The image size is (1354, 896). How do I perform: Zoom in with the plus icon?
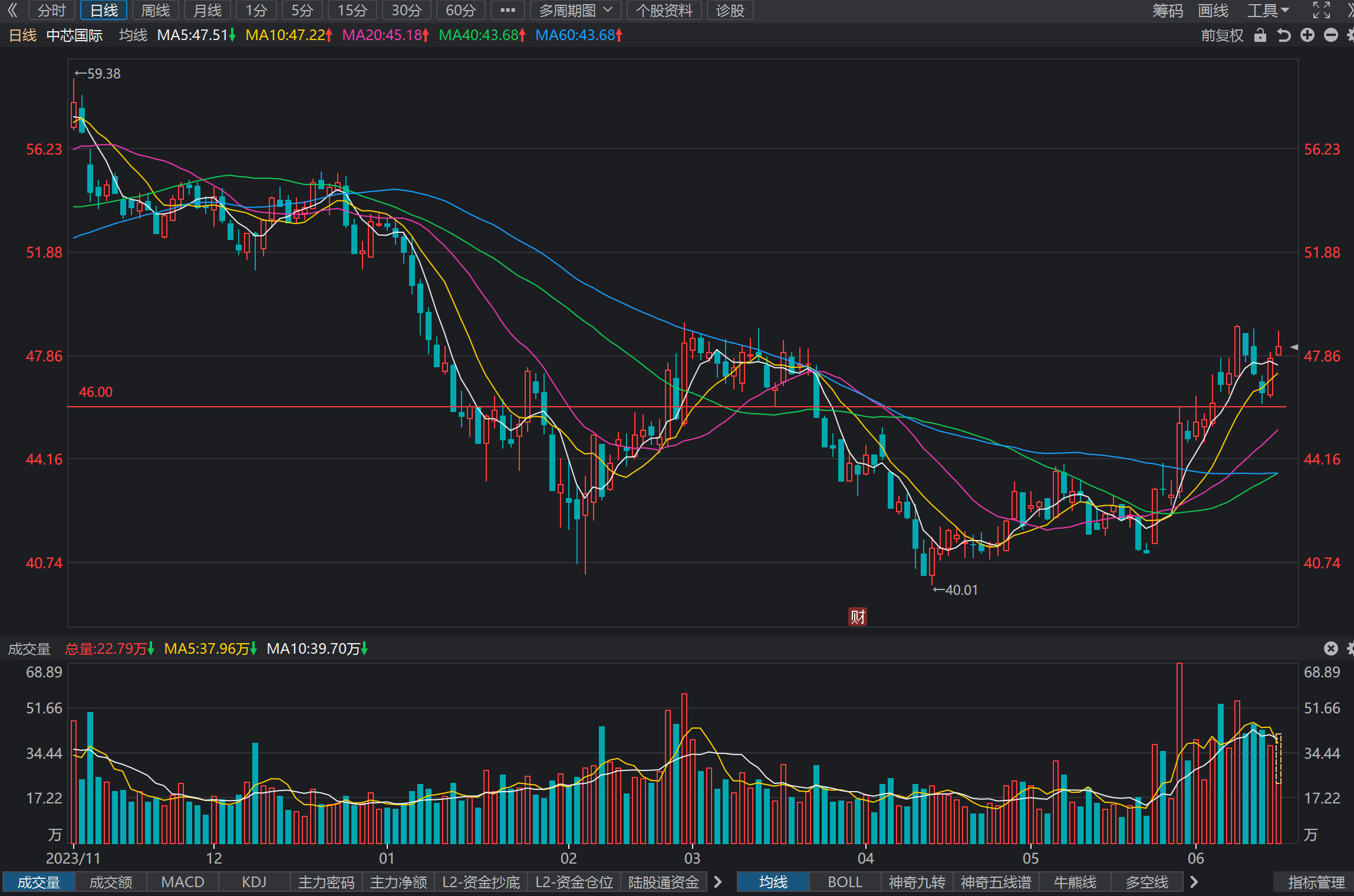pyautogui.click(x=1307, y=35)
